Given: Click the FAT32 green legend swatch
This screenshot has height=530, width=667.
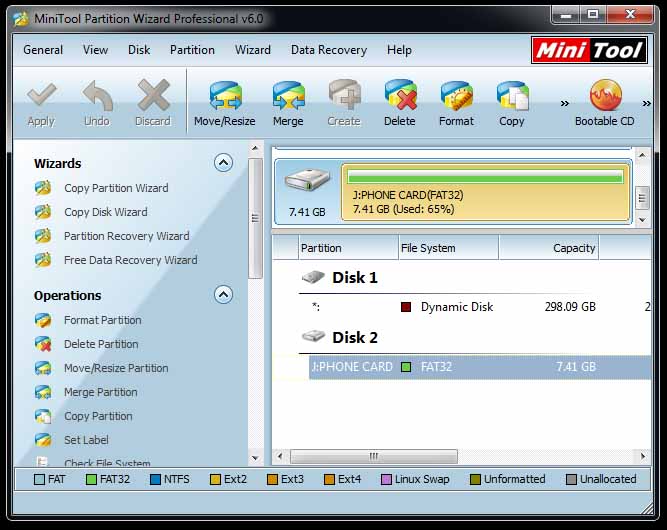Looking at the screenshot, I should [91, 479].
